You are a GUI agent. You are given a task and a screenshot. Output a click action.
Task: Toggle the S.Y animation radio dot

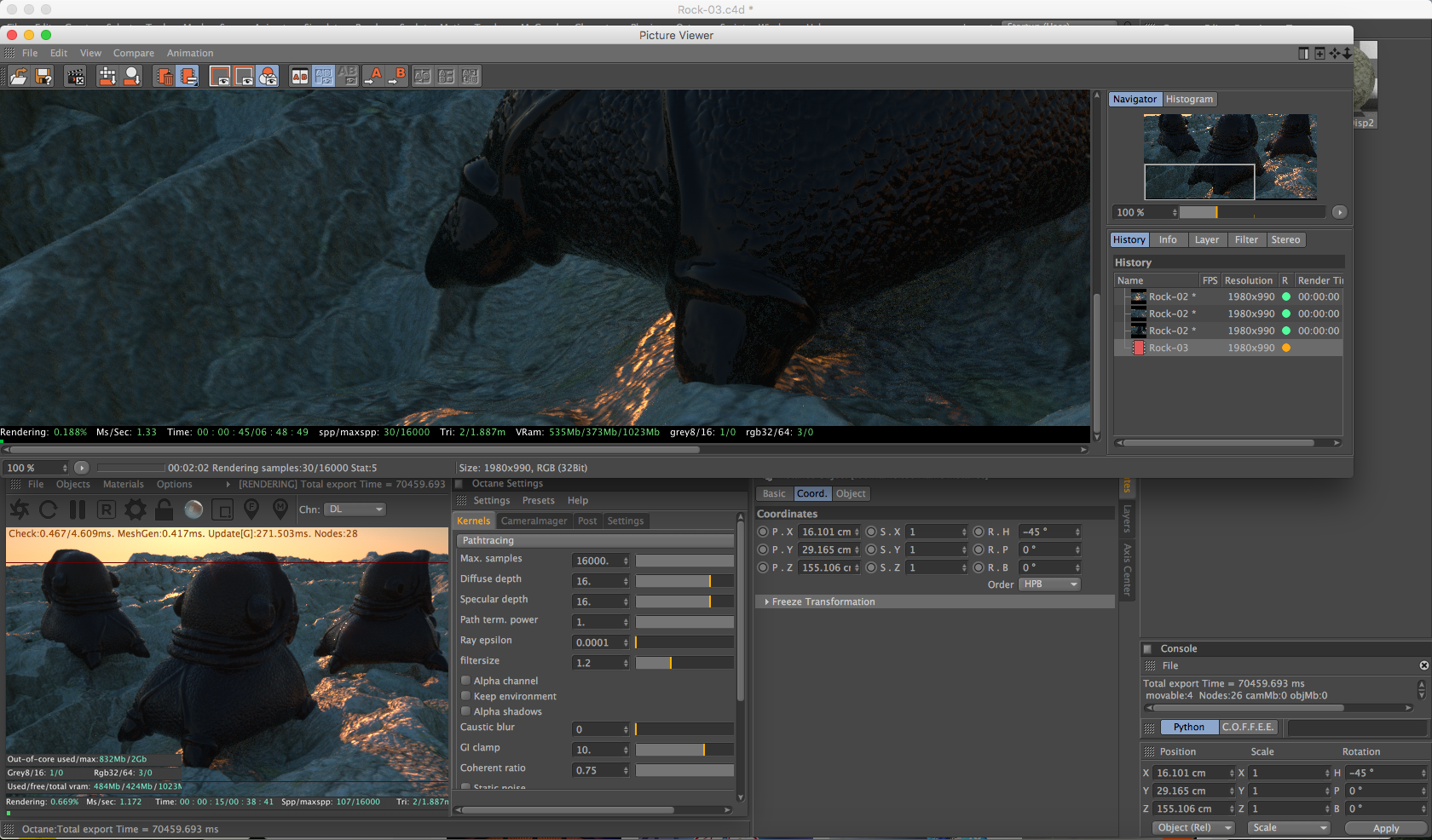[x=871, y=549]
